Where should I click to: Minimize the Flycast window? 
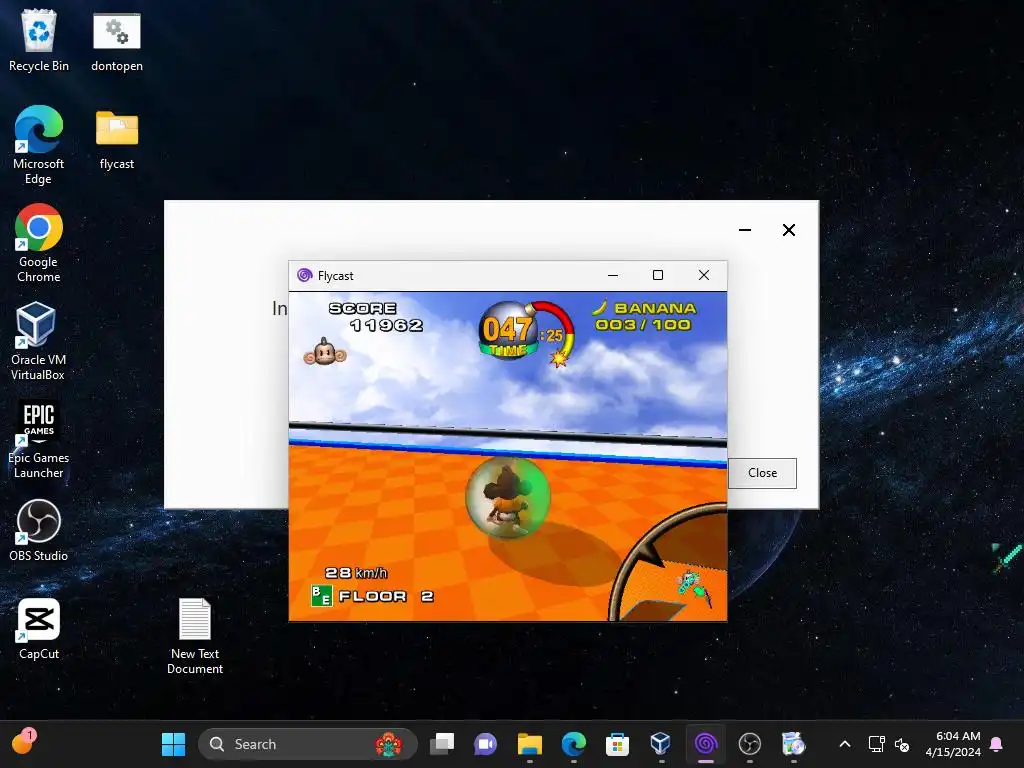tap(613, 275)
